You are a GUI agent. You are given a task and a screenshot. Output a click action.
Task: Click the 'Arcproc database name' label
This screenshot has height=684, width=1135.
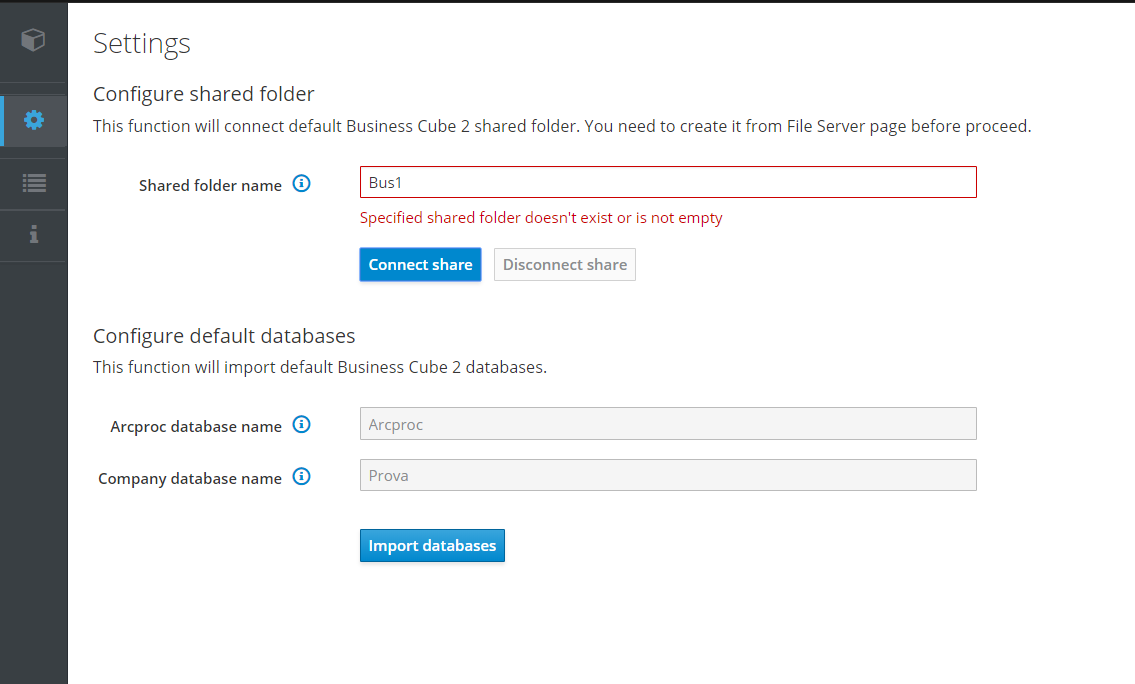[195, 426]
